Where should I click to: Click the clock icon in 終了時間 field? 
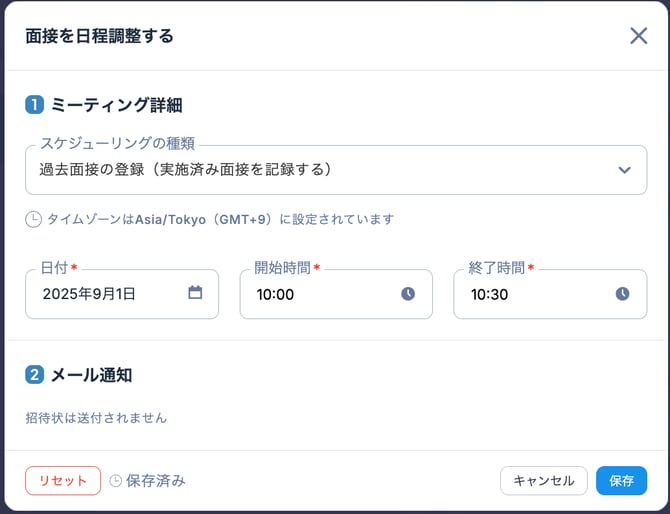pos(622,294)
